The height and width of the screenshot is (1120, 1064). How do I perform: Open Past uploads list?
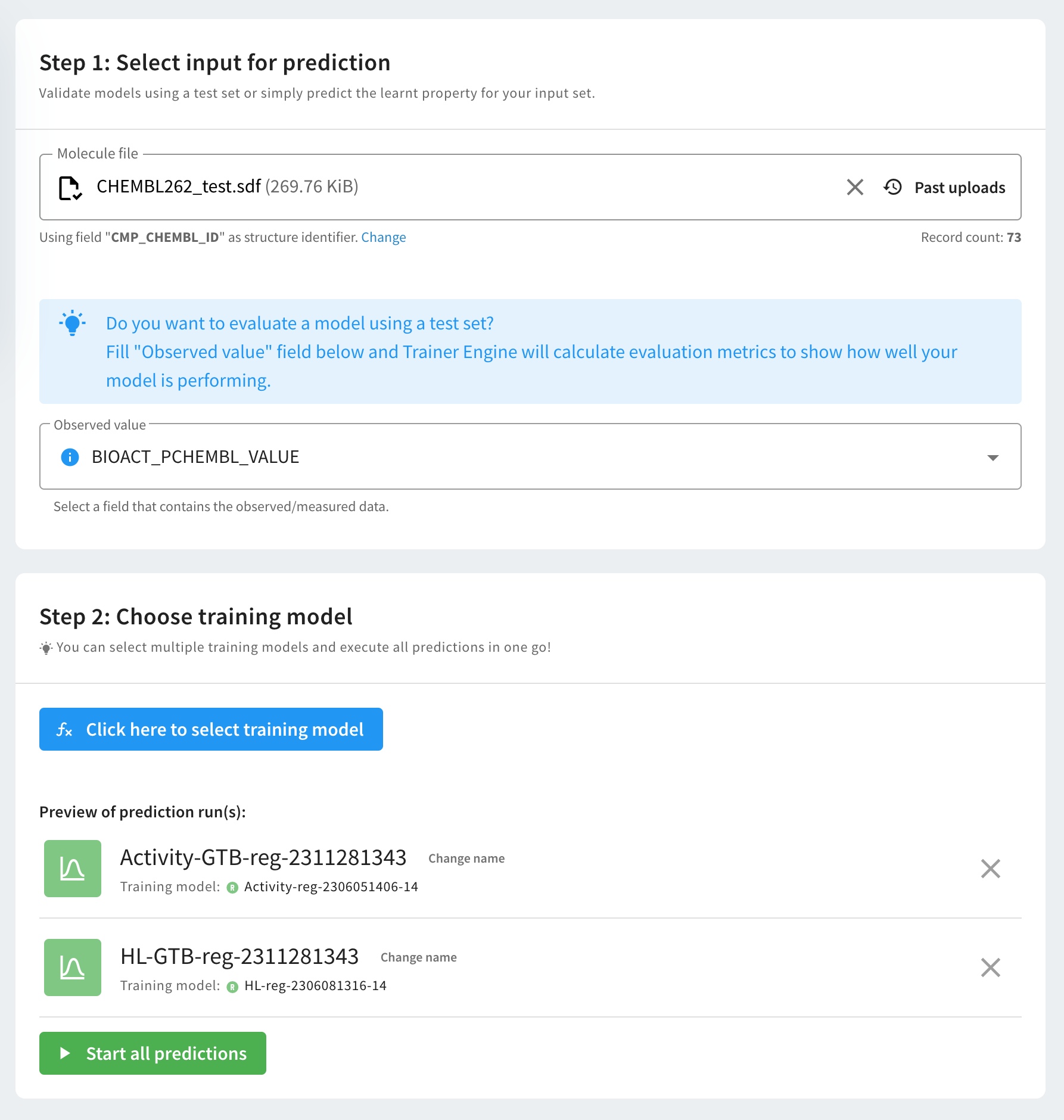tap(959, 188)
